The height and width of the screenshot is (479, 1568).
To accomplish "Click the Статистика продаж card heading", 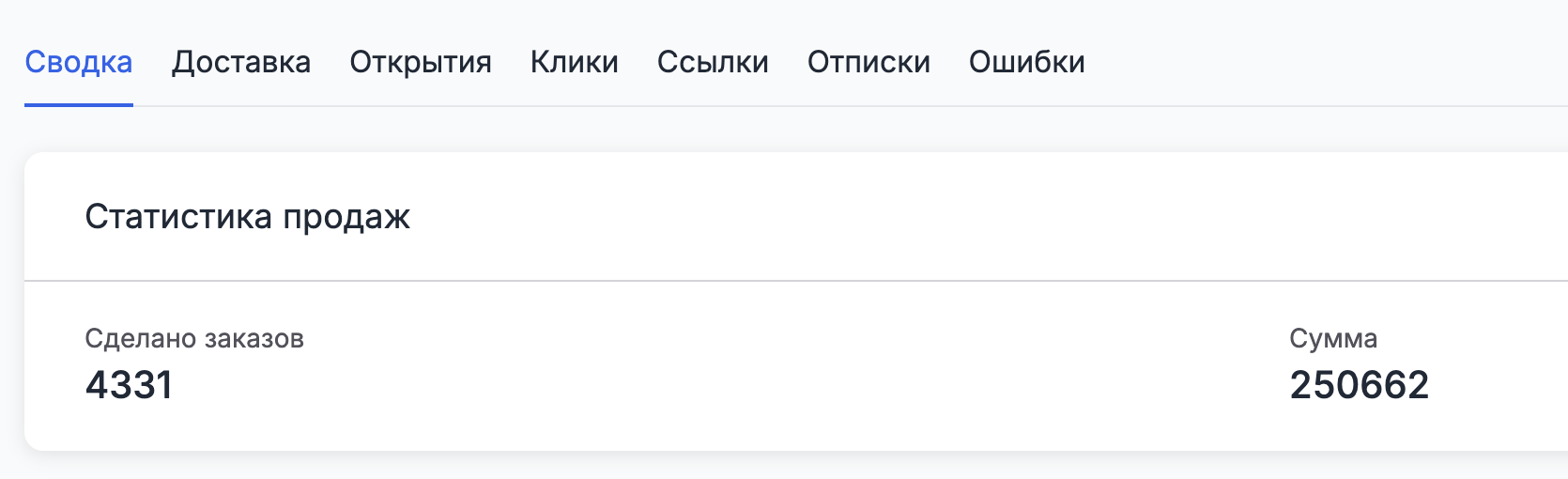I will pyautogui.click(x=248, y=217).
